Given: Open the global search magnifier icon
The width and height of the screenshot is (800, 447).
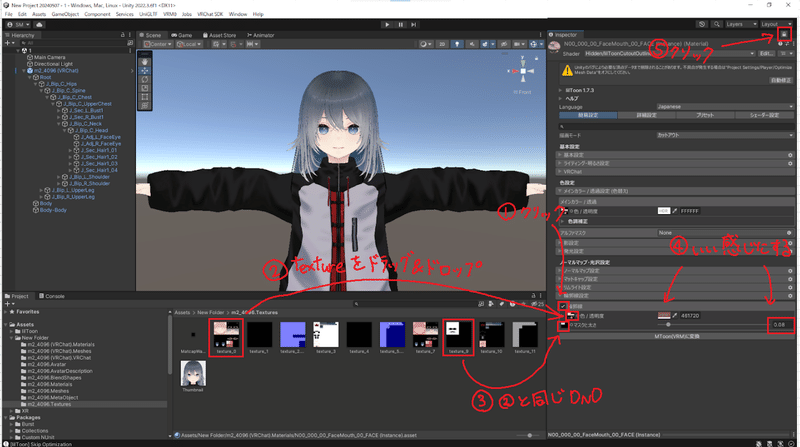Looking at the screenshot, I should click(x=717, y=24).
